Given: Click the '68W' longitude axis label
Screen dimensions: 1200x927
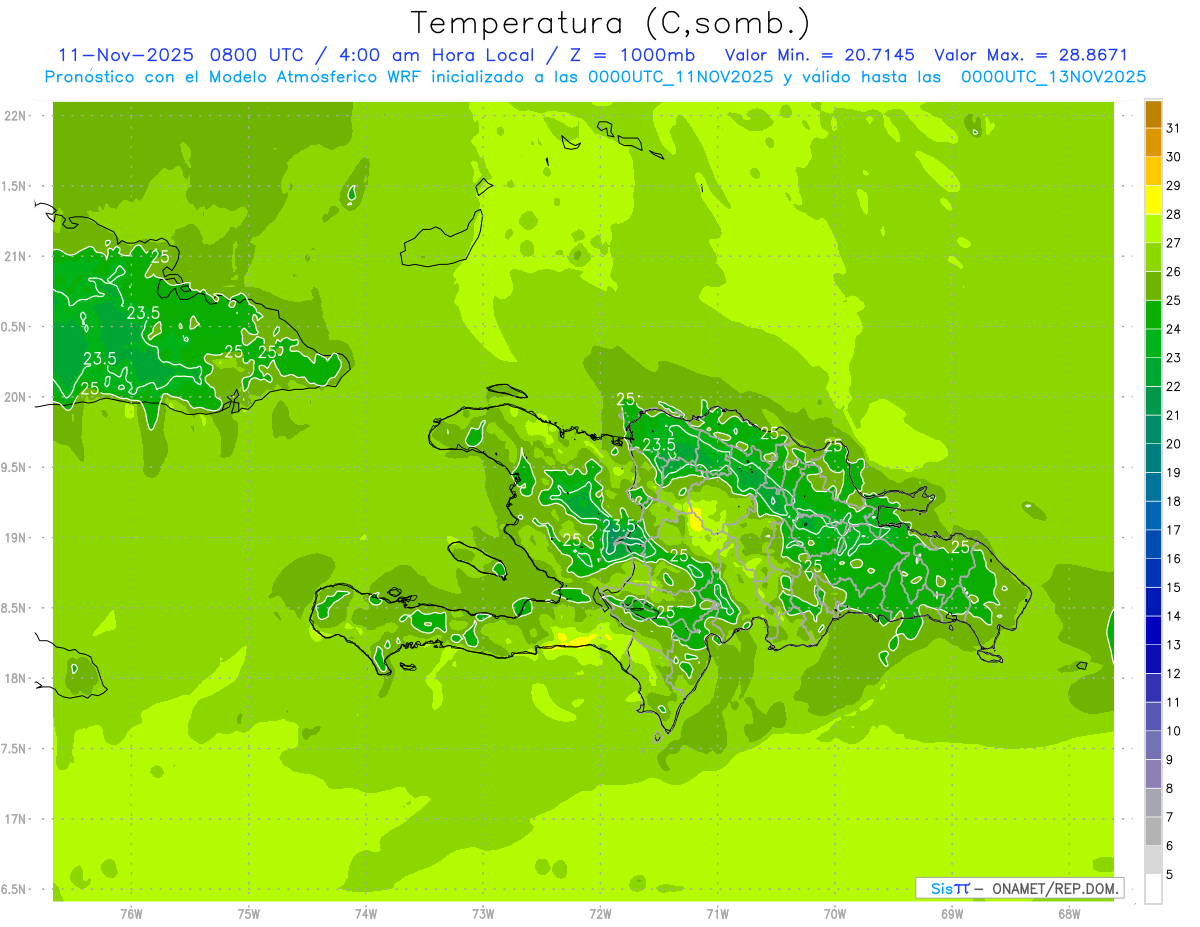Looking at the screenshot, I should (x=1069, y=912).
